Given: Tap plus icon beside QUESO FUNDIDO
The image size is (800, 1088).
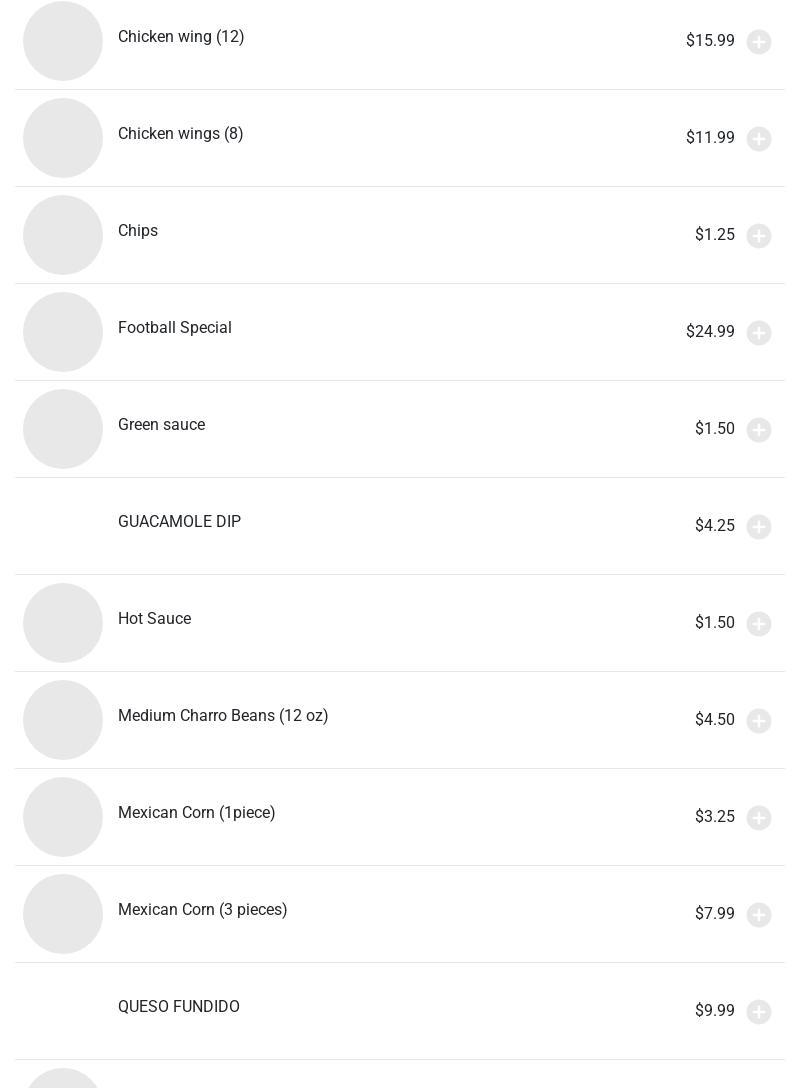Looking at the screenshot, I should (758, 1012).
